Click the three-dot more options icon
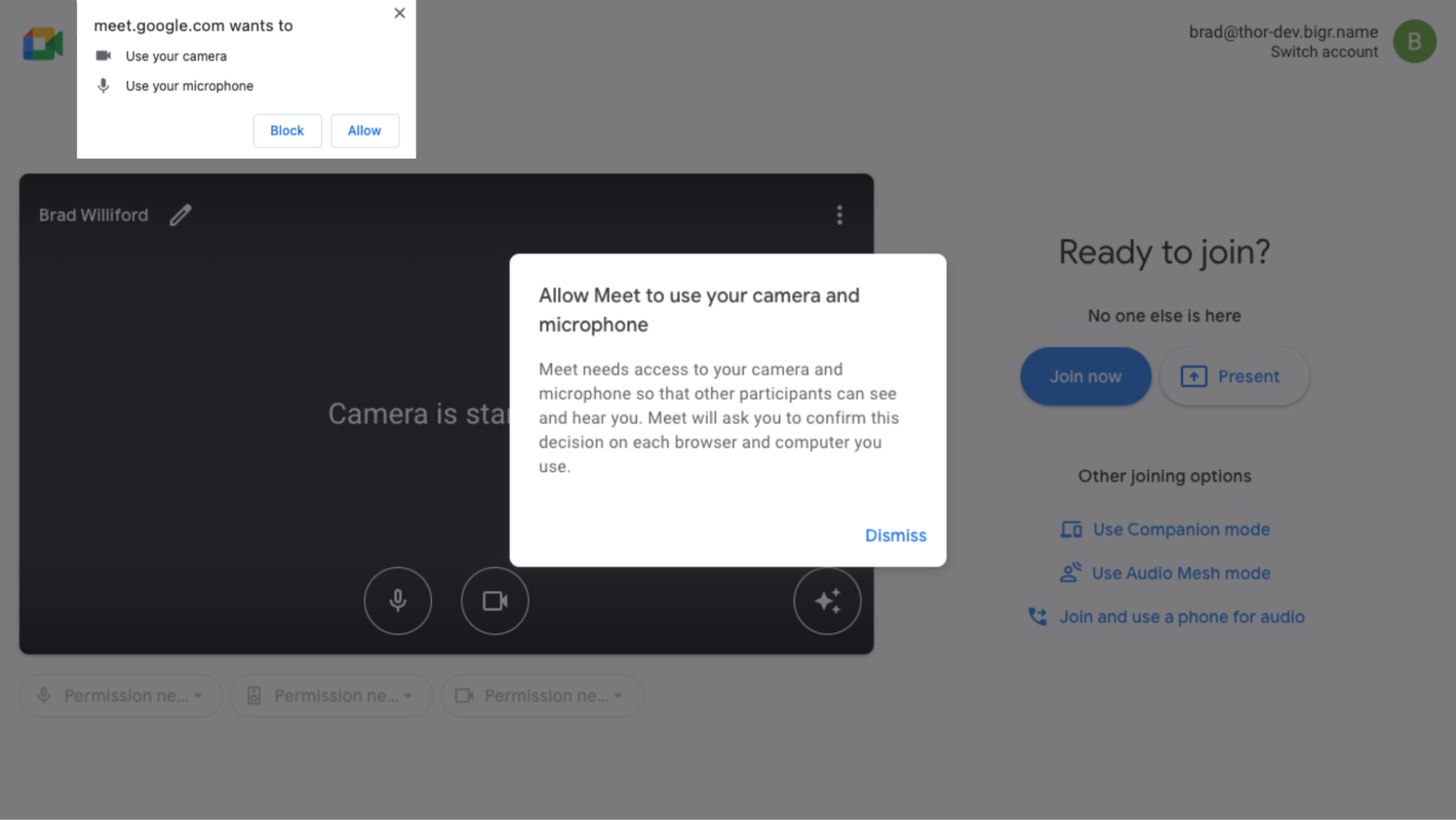 pyautogui.click(x=840, y=215)
